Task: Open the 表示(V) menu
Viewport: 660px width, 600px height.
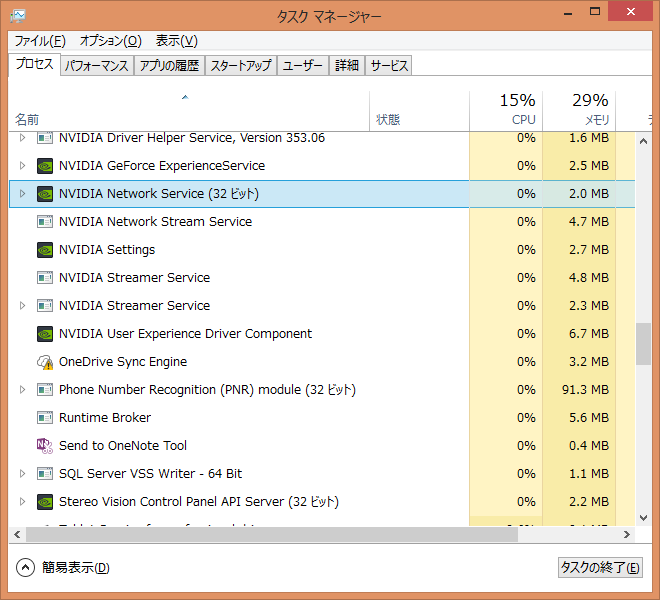Action: point(176,41)
